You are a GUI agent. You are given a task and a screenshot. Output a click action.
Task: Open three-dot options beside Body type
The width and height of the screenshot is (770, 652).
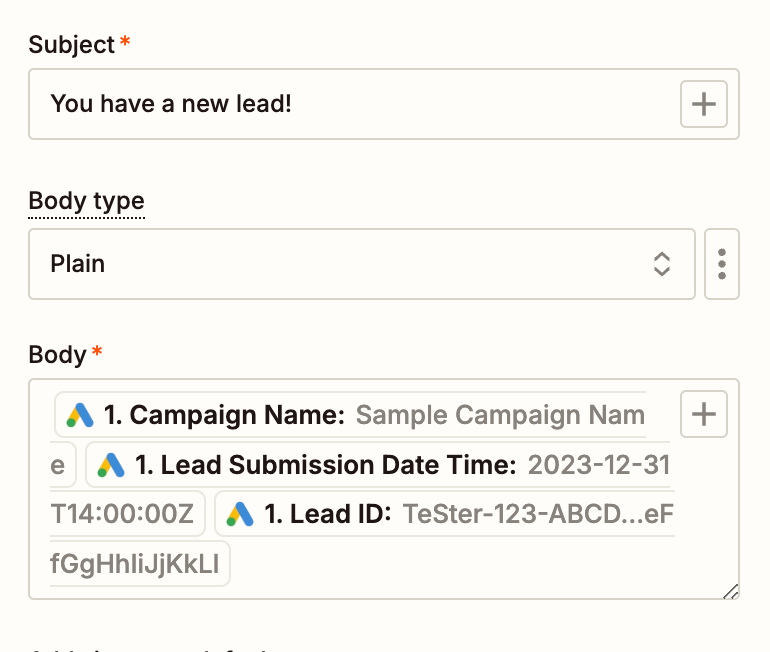click(721, 264)
